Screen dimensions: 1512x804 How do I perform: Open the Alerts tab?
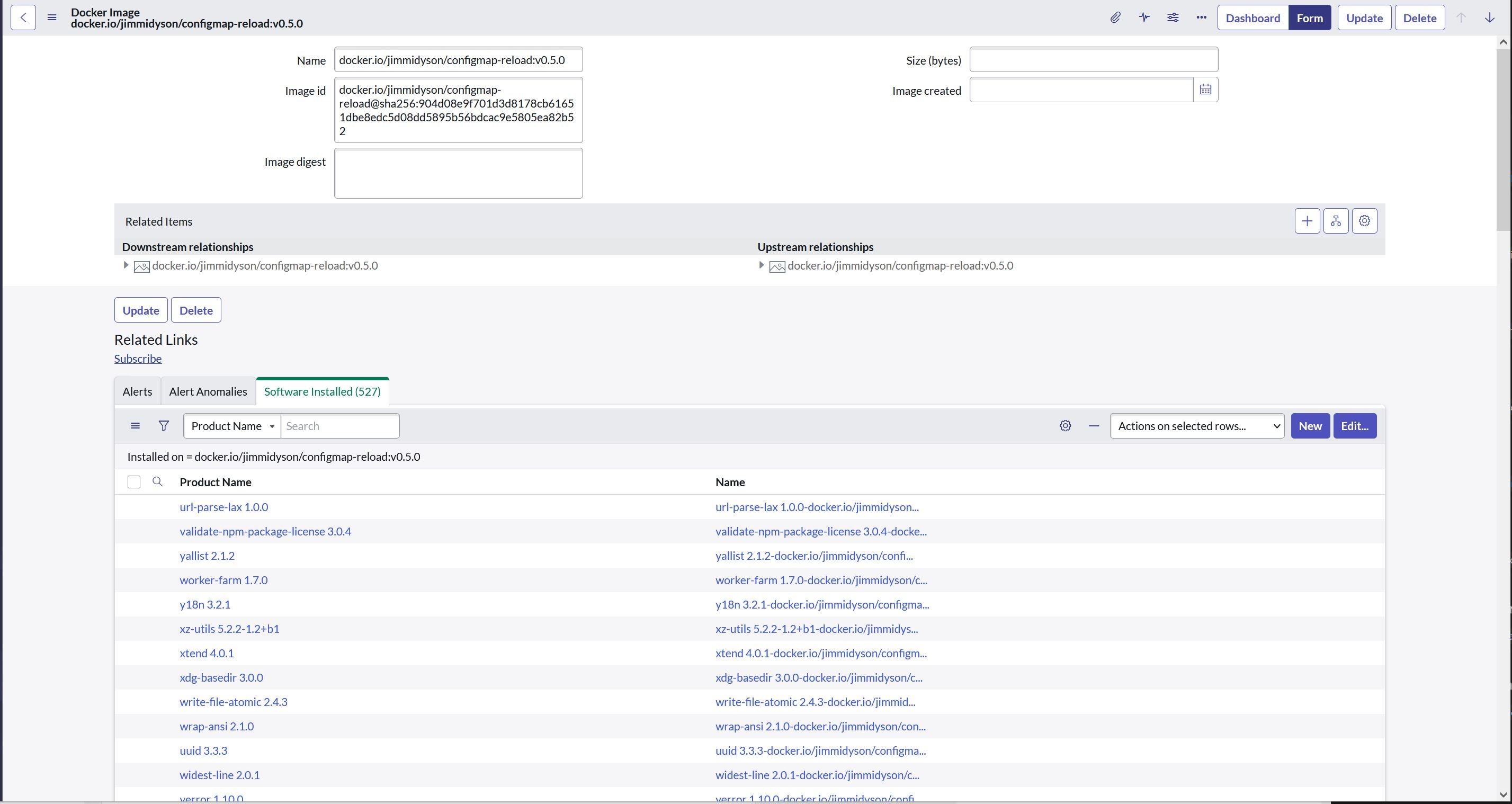[x=137, y=391]
